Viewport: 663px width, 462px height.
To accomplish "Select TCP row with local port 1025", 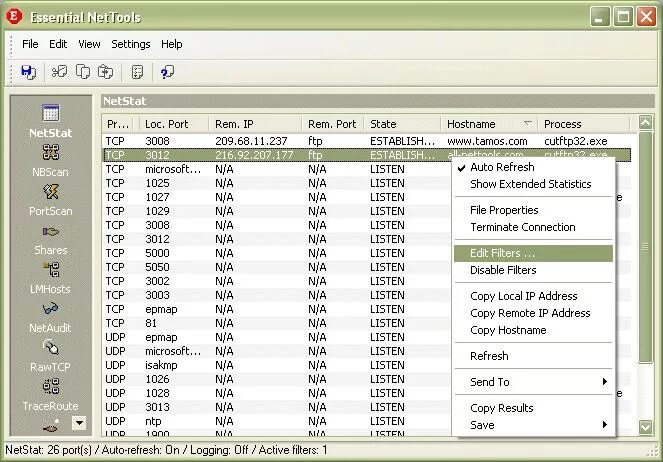I will coord(277,183).
